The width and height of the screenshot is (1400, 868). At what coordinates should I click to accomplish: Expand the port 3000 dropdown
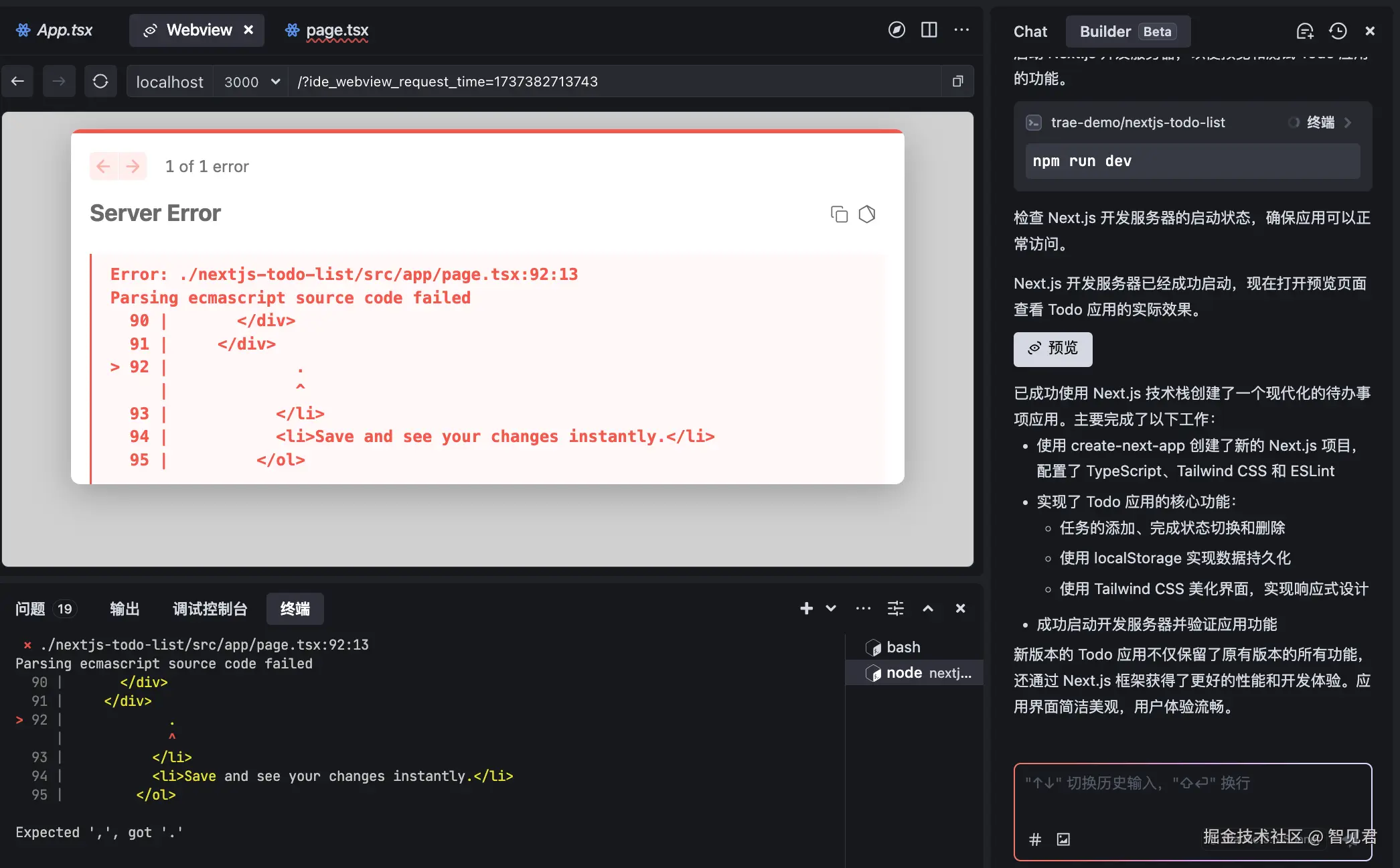(x=275, y=82)
